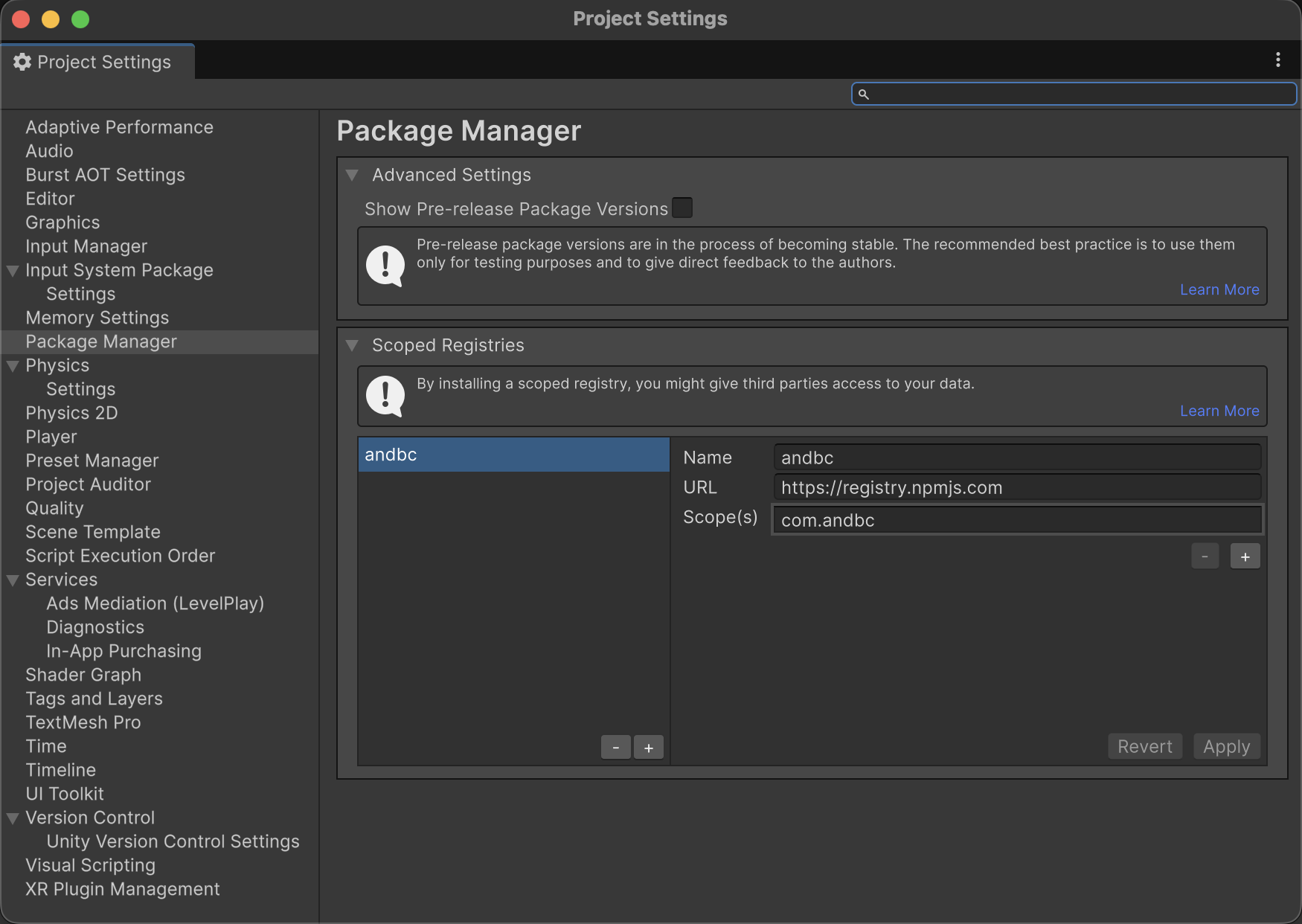This screenshot has width=1302, height=924.
Task: Enable Show Pre-release Package Versions checkbox
Action: click(682, 208)
